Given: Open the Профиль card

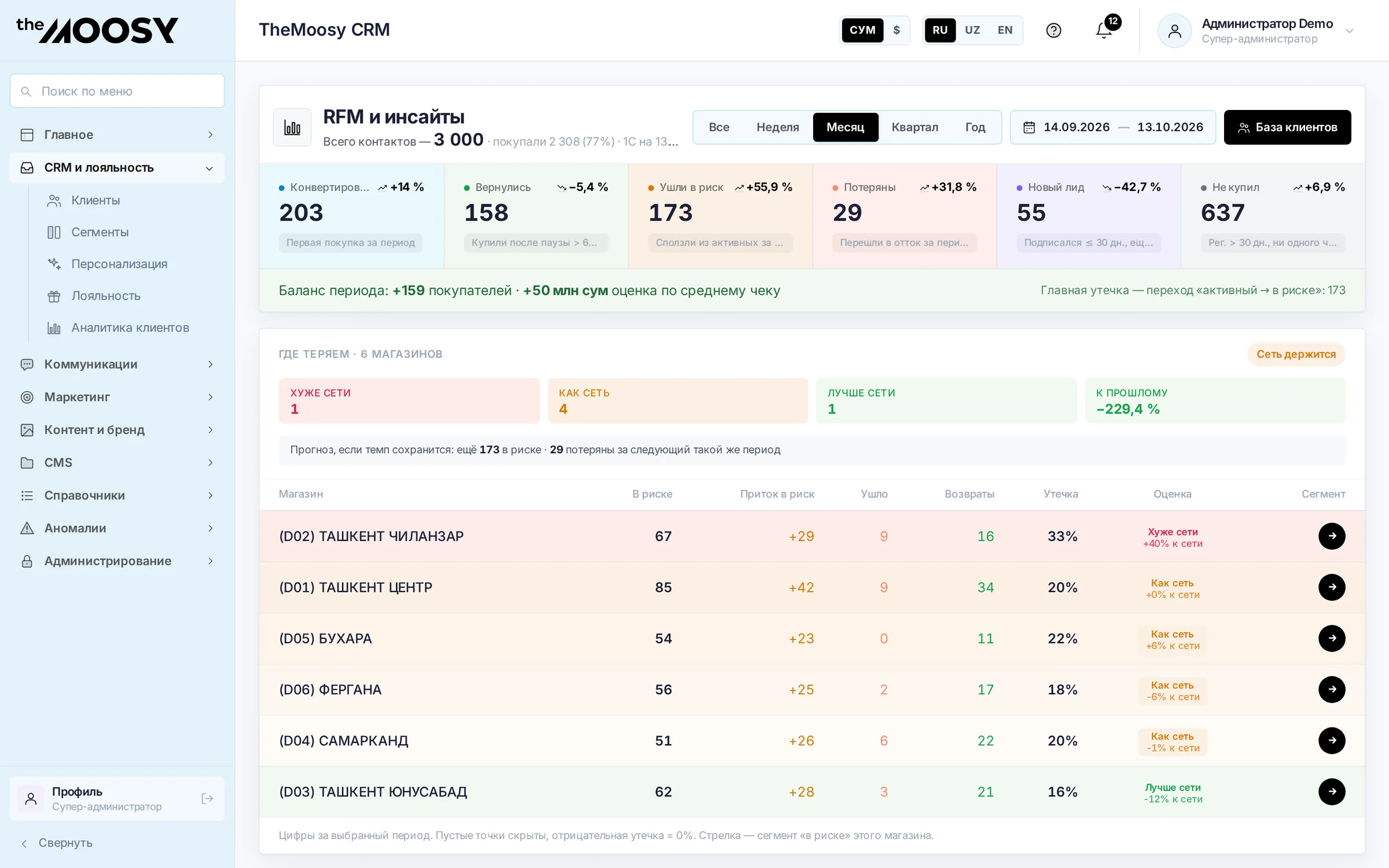Looking at the screenshot, I should 117,799.
